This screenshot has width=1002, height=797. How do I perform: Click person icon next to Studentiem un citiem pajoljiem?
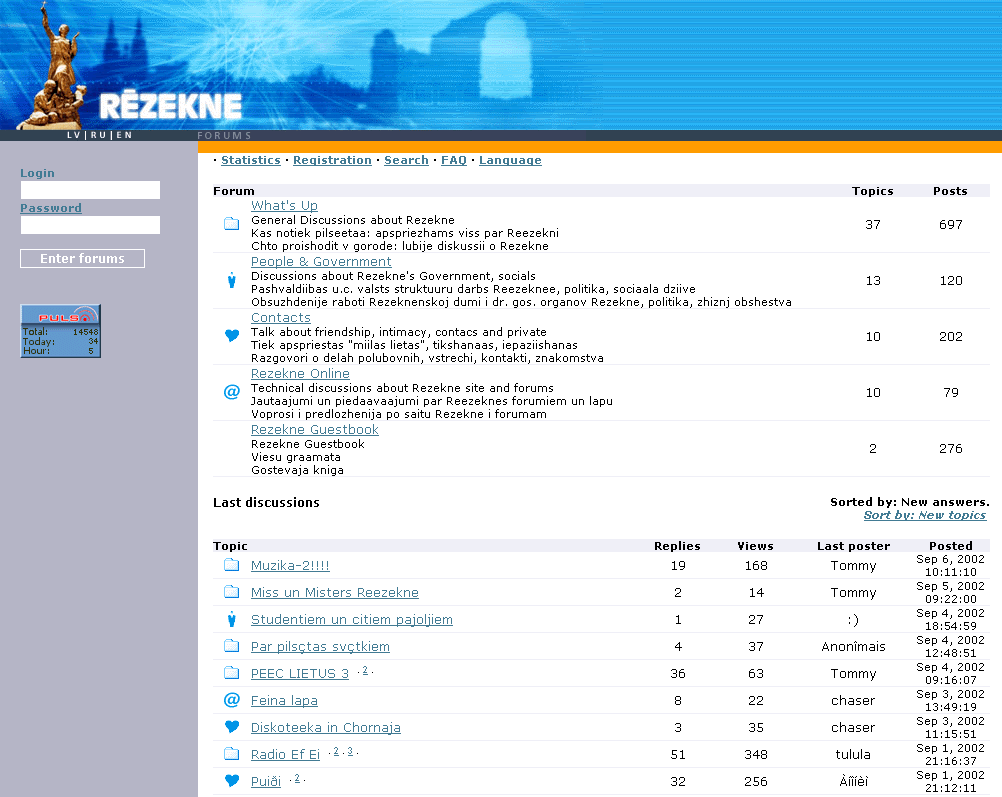point(231,619)
